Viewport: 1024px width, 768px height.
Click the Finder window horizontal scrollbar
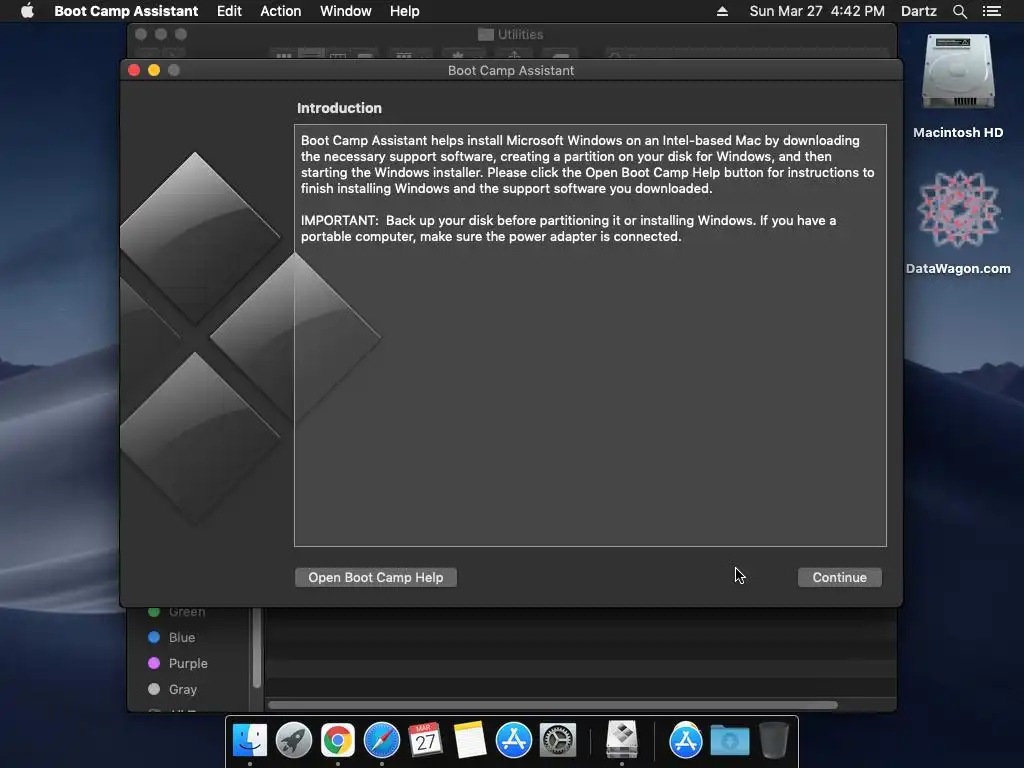552,705
